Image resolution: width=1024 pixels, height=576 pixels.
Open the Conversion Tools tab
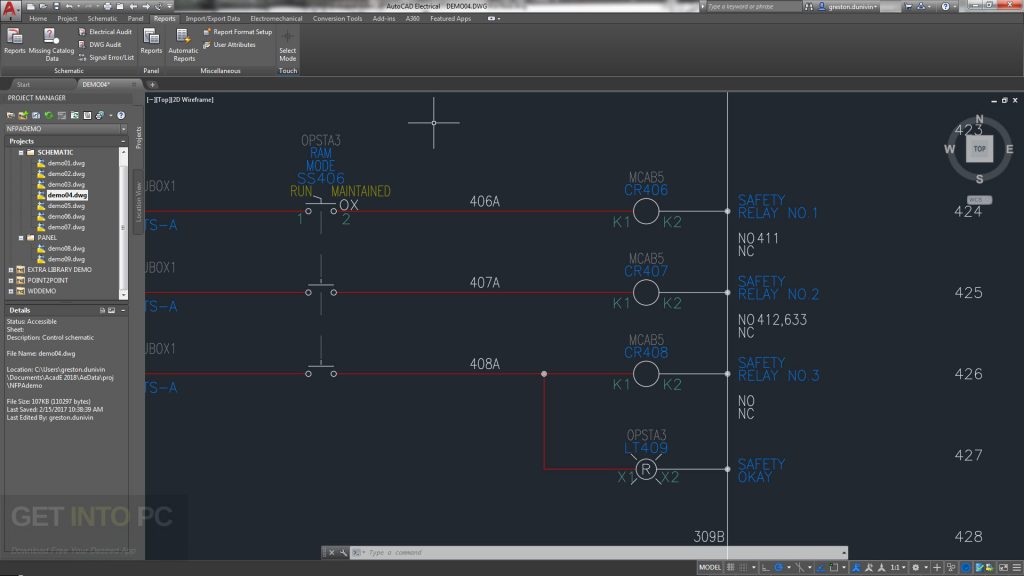point(337,18)
